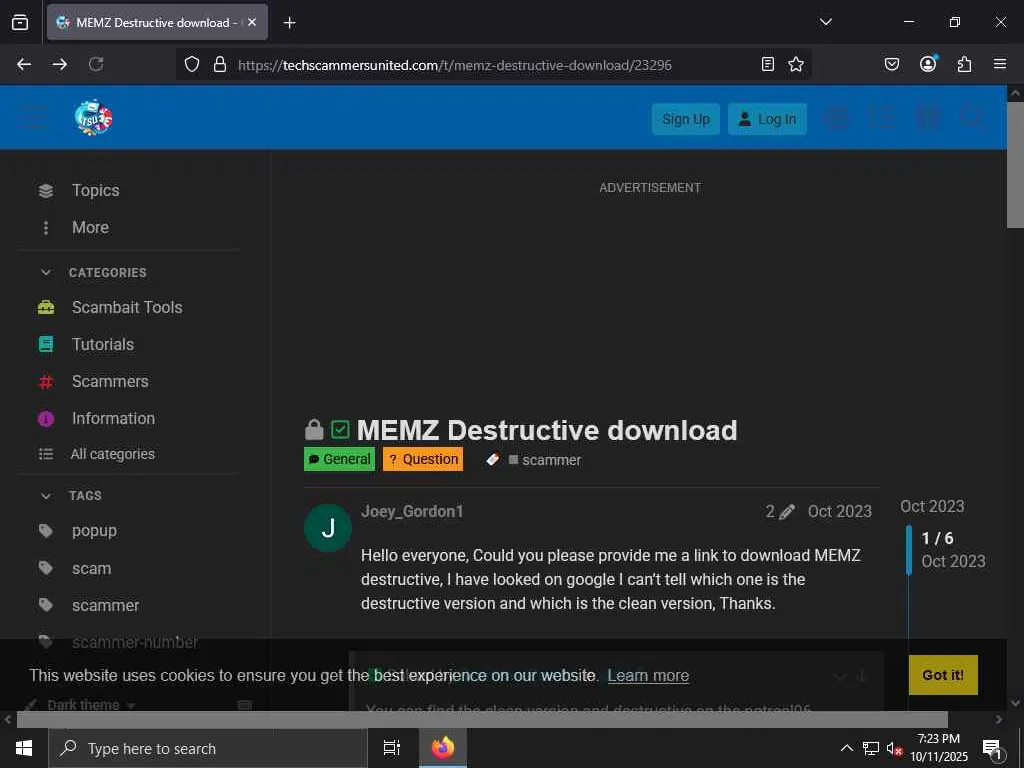
Task: Click the topic timeline top date Oct 2023
Action: tap(932, 506)
